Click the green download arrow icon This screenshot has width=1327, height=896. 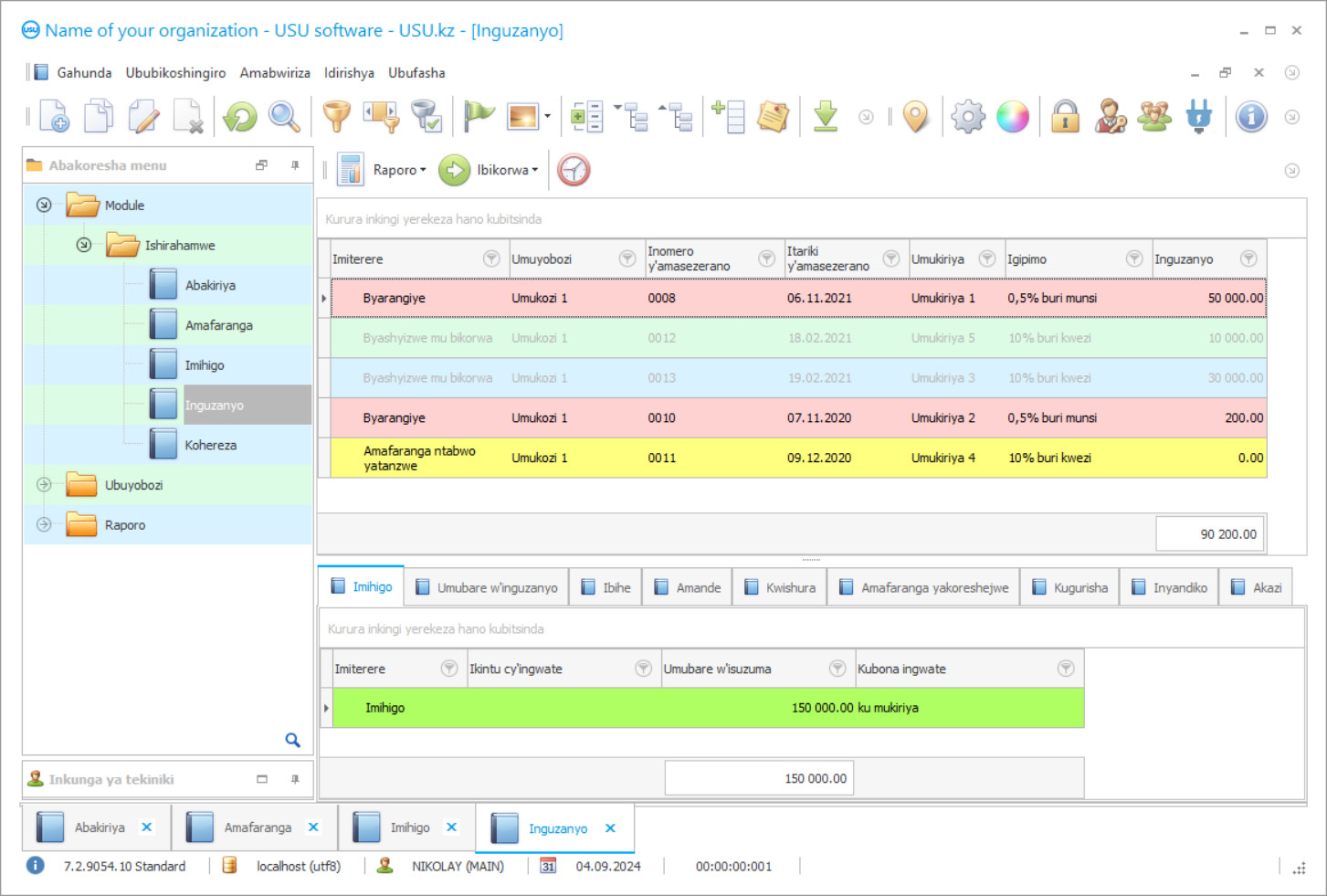click(x=826, y=117)
